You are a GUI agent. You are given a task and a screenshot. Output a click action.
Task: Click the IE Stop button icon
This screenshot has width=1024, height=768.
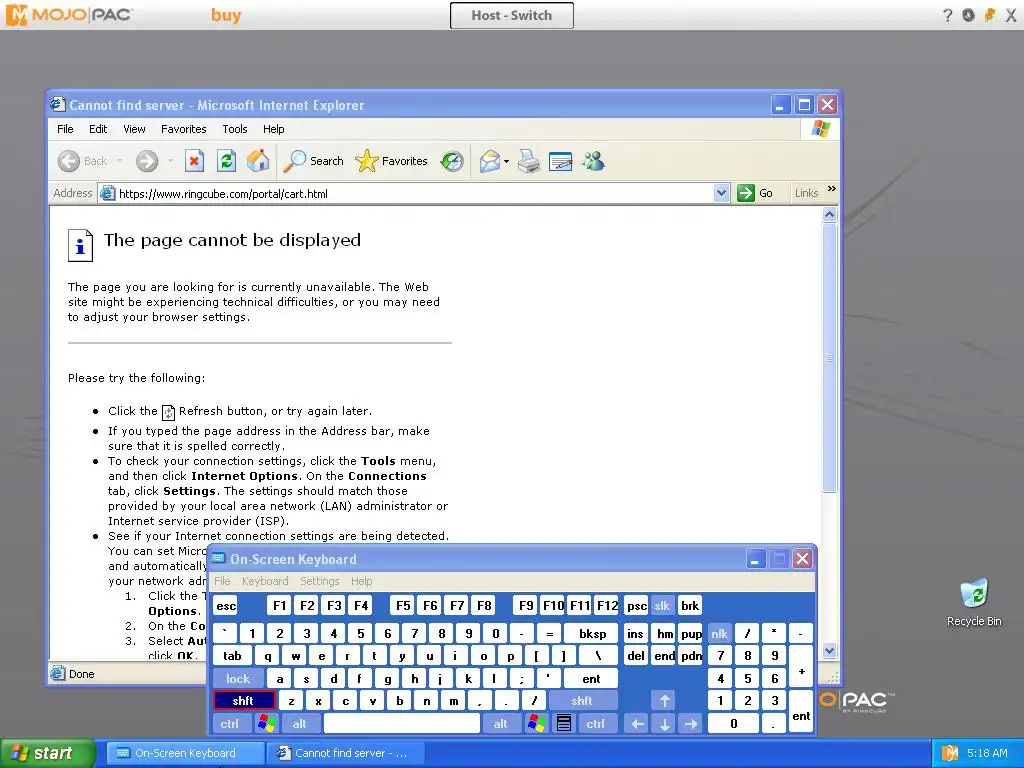pos(194,161)
